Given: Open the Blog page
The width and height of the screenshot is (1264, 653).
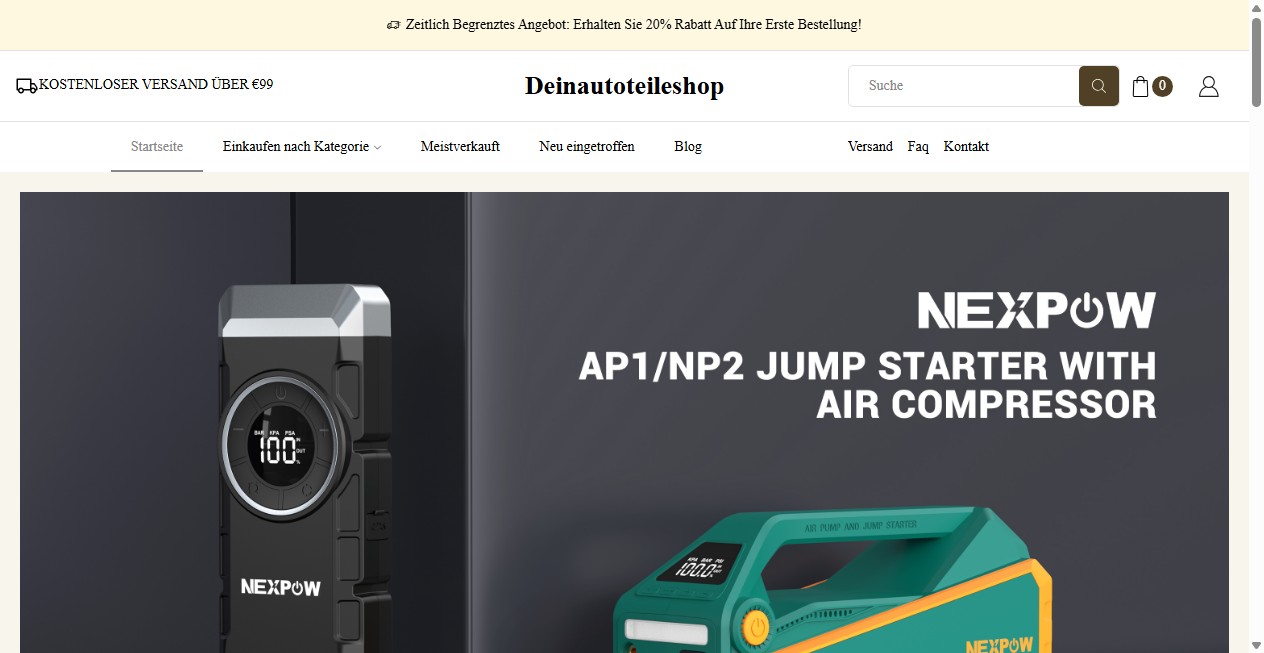Looking at the screenshot, I should point(688,146).
